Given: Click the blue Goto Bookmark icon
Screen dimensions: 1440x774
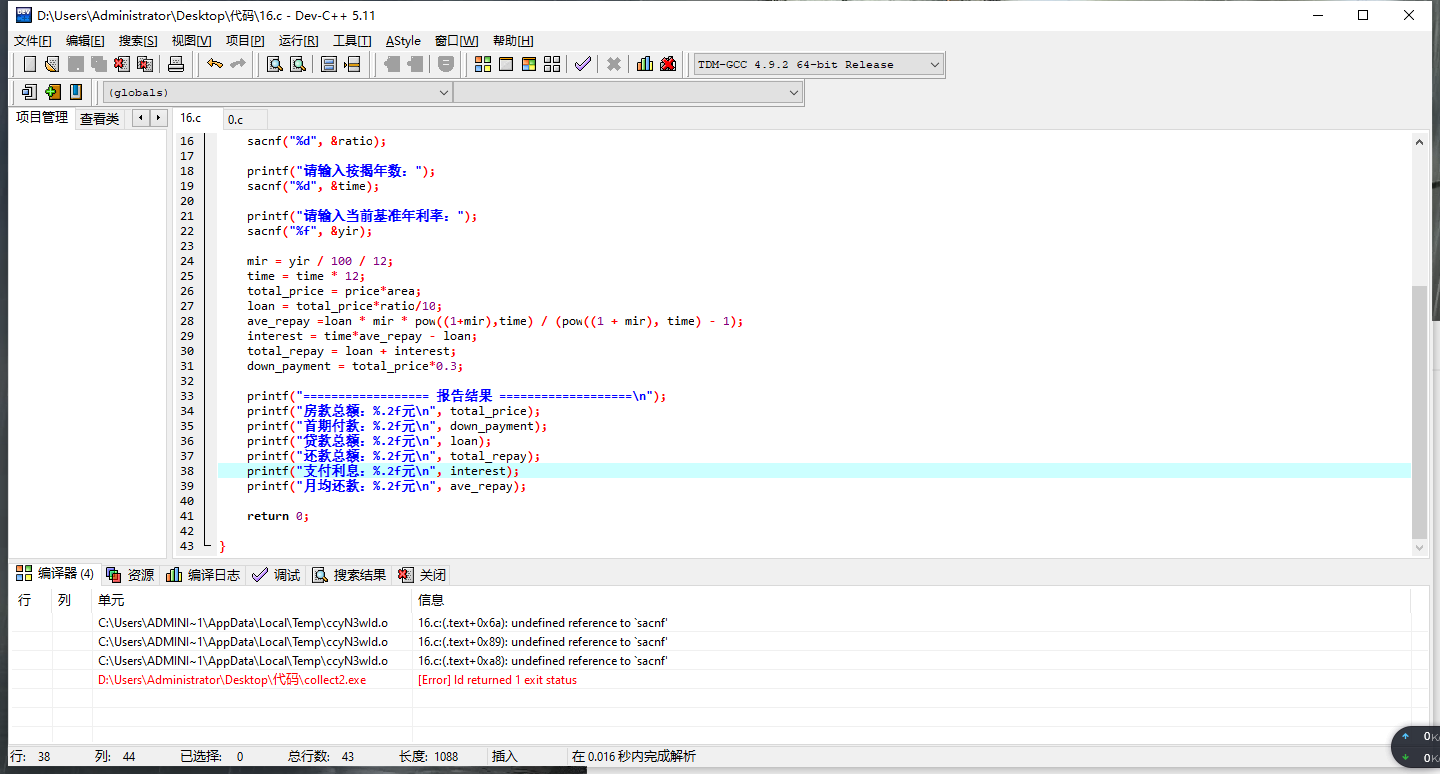Looking at the screenshot, I should point(75,92).
